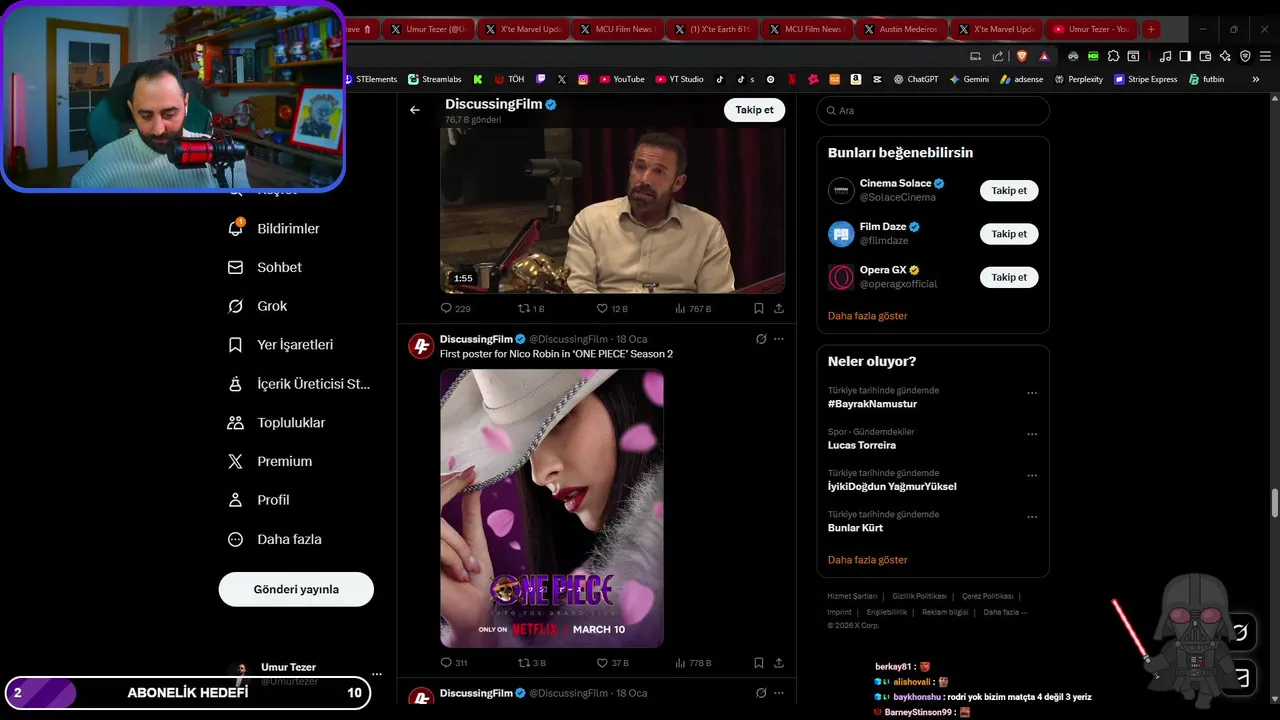This screenshot has height=720, width=1280.
Task: Follow DiscussingFilm with the Takip et button
Action: pos(754,110)
